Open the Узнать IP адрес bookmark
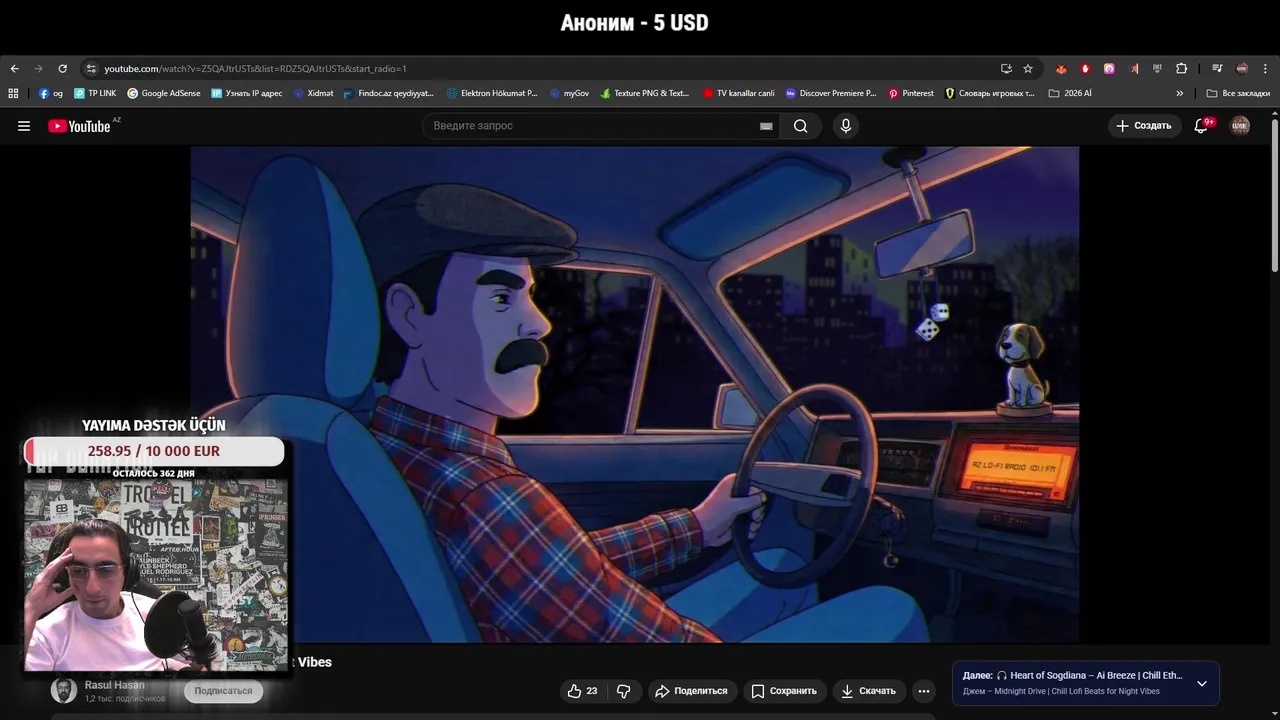Image resolution: width=1280 pixels, height=720 pixels. 246,93
